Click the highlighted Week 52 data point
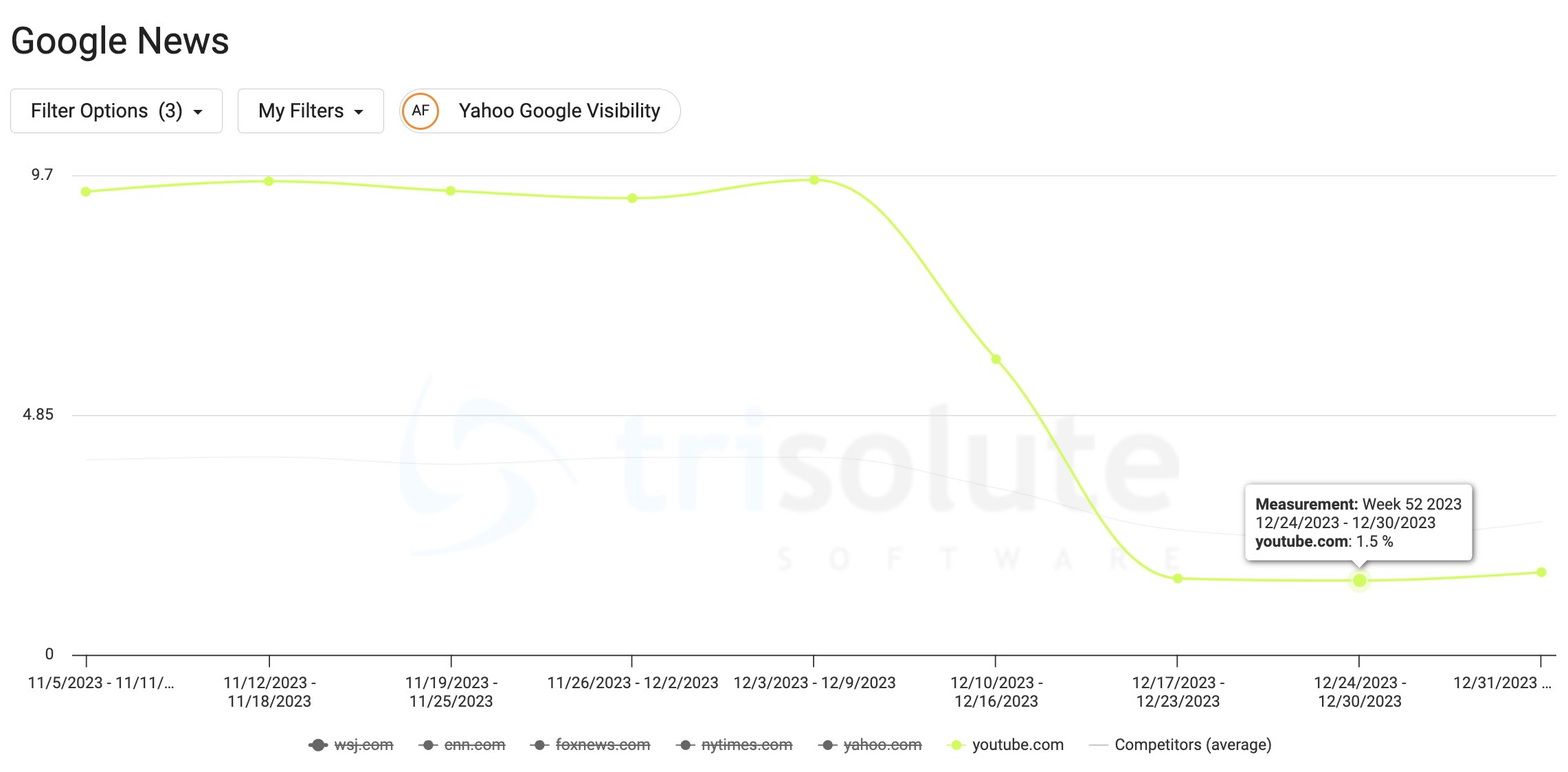1568x772 pixels. [x=1359, y=580]
